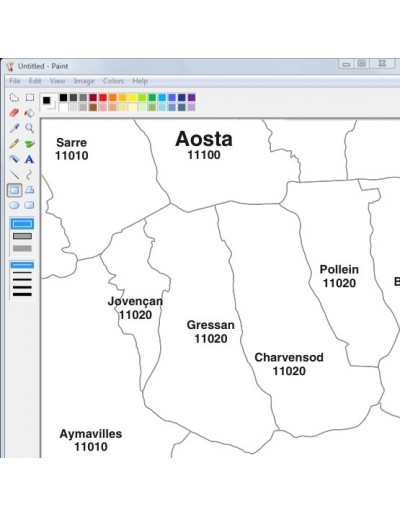Image resolution: width=400 pixels, height=517 pixels.
Task: Click the Aosta label on the map
Action: (204, 139)
